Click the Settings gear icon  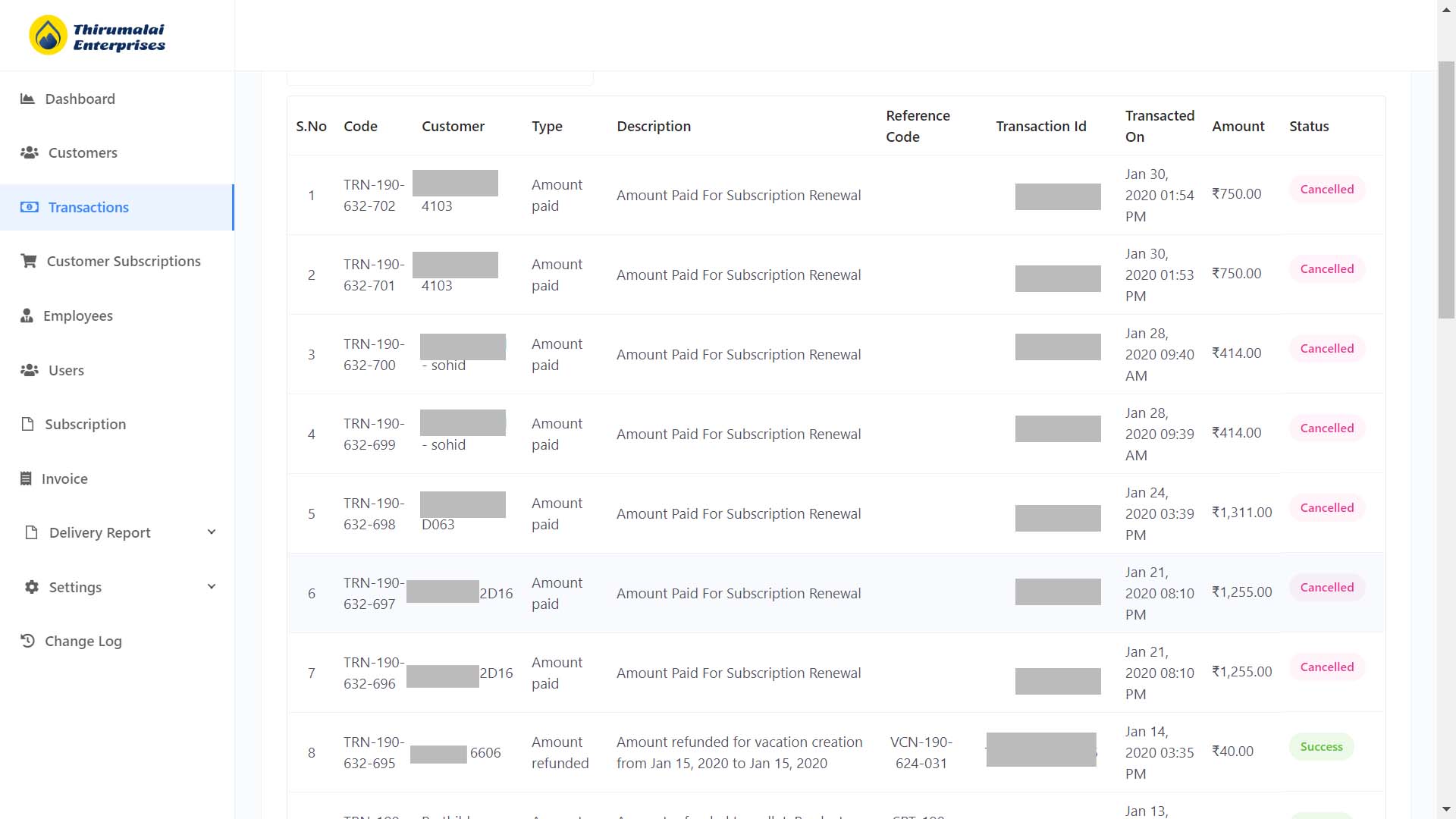(x=31, y=587)
